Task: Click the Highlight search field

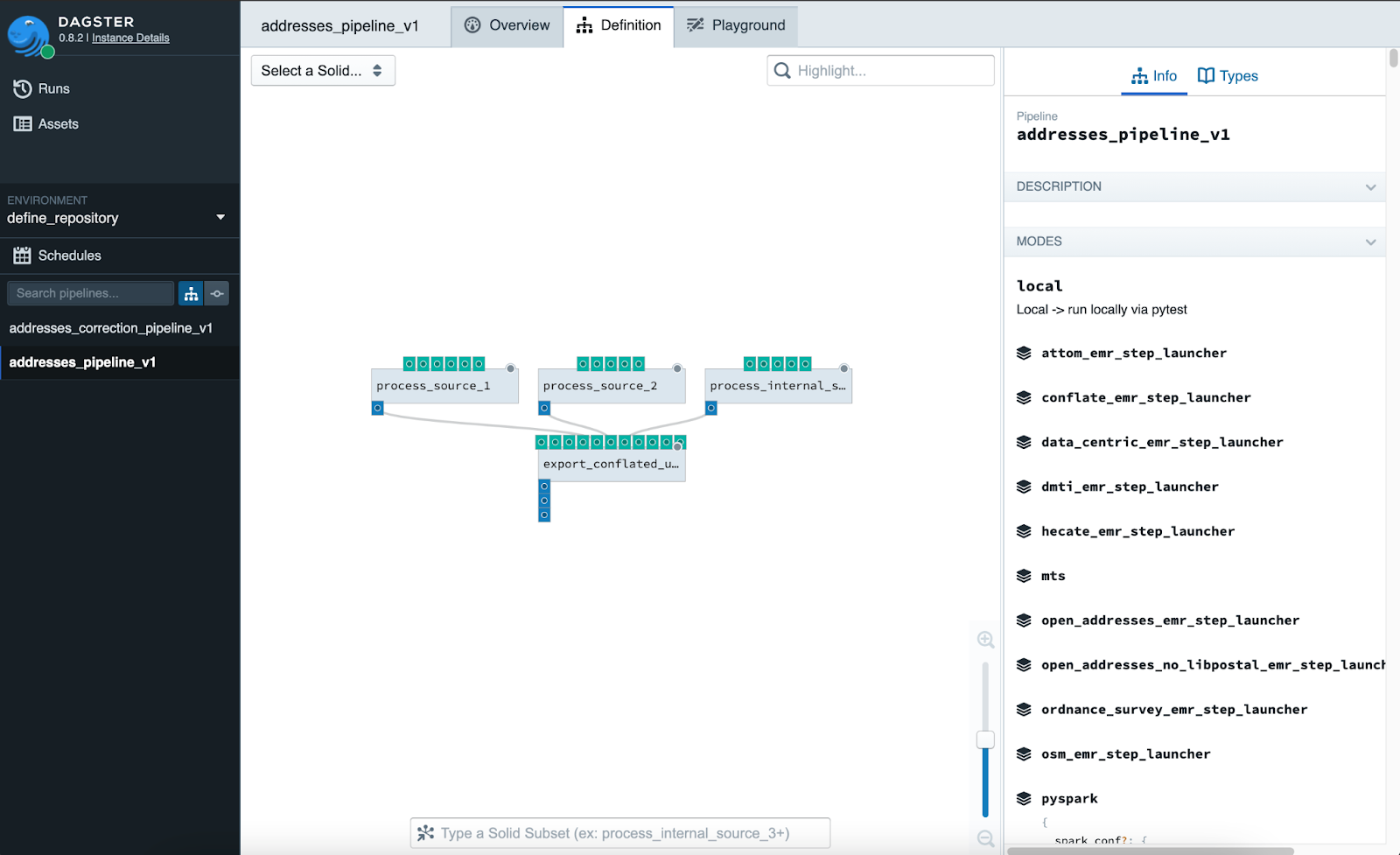Action: [x=881, y=71]
